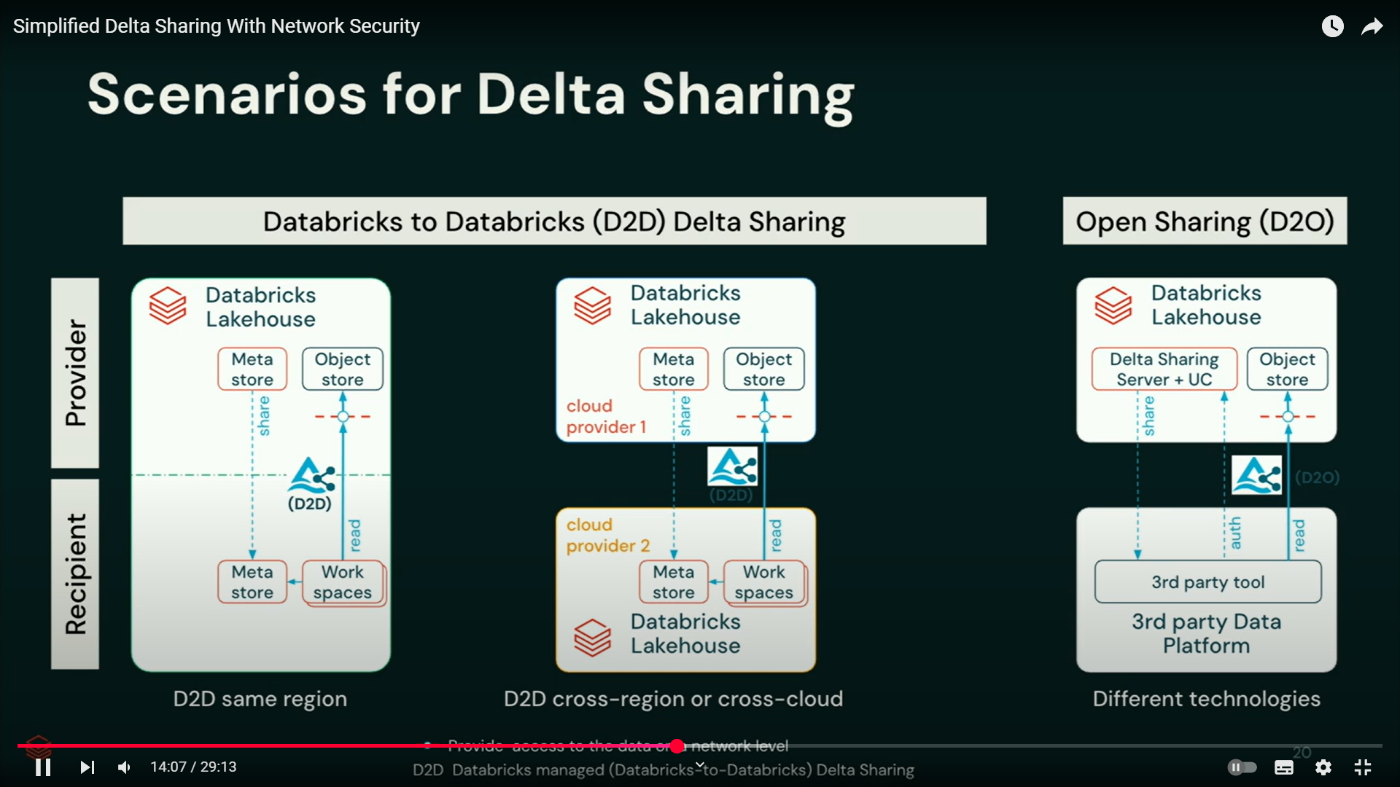1400x787 pixels.
Task: Click 'Object store' box in Open Sharing diagram
Action: click(1287, 369)
